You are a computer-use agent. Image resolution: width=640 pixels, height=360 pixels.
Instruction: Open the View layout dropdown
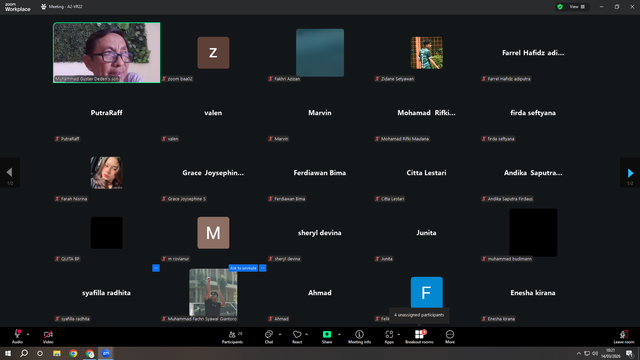pos(577,7)
